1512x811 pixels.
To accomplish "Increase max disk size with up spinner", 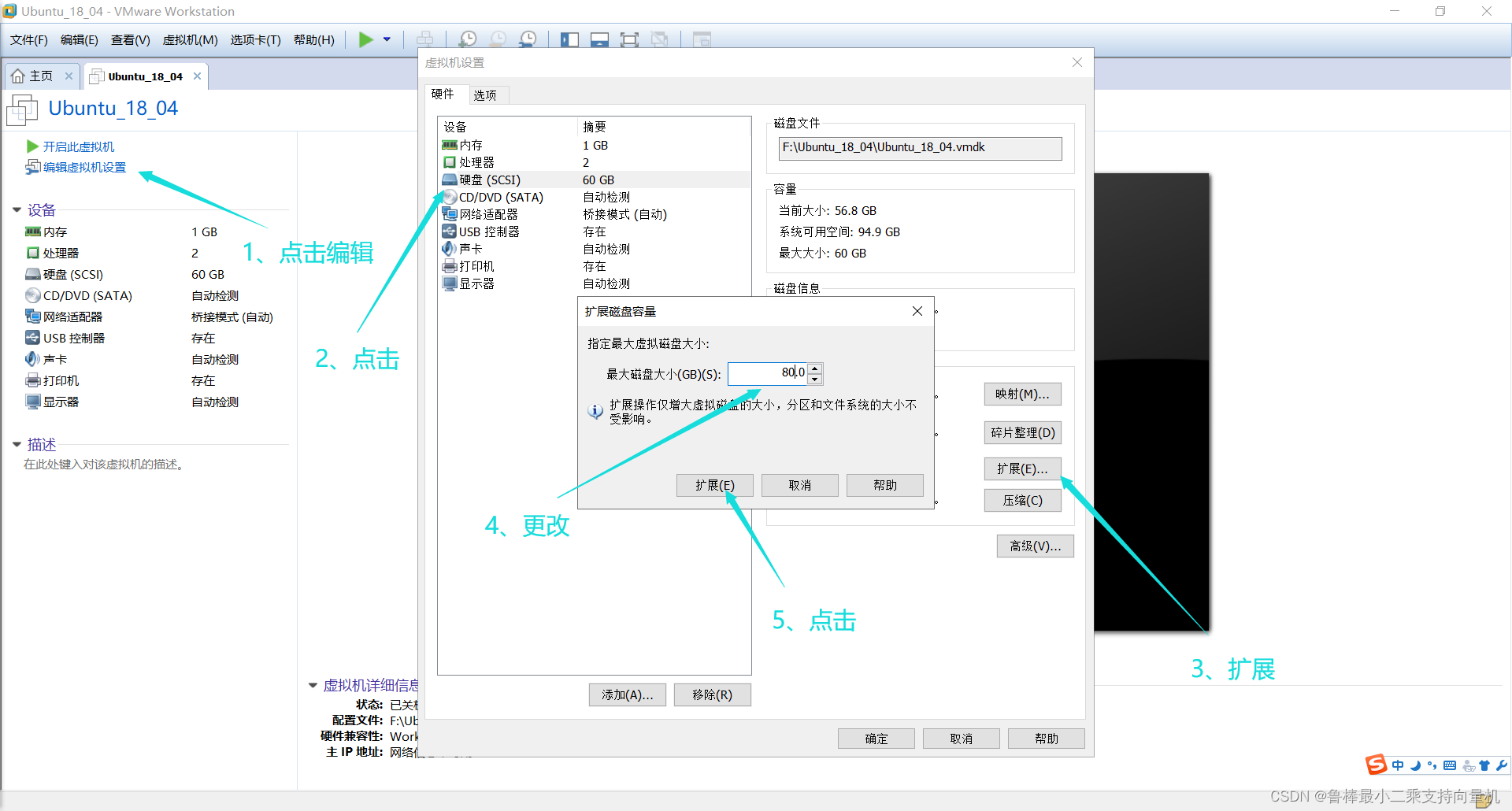I will [x=816, y=368].
